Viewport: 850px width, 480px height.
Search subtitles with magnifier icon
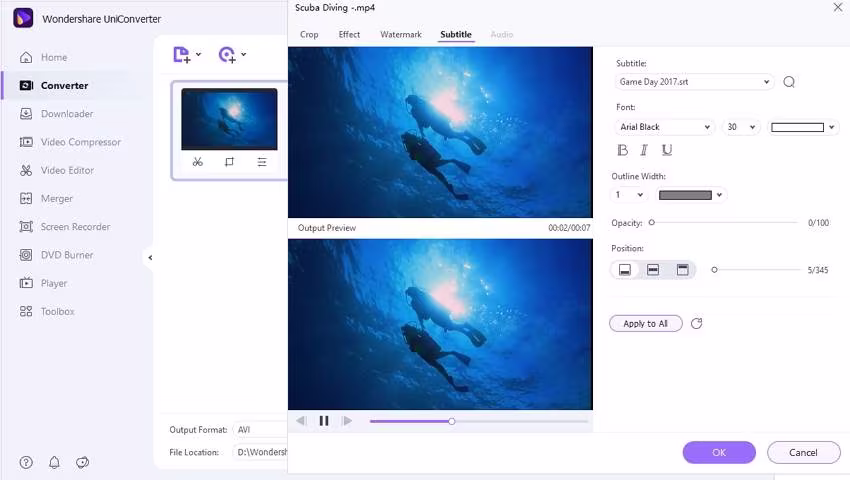(x=789, y=82)
